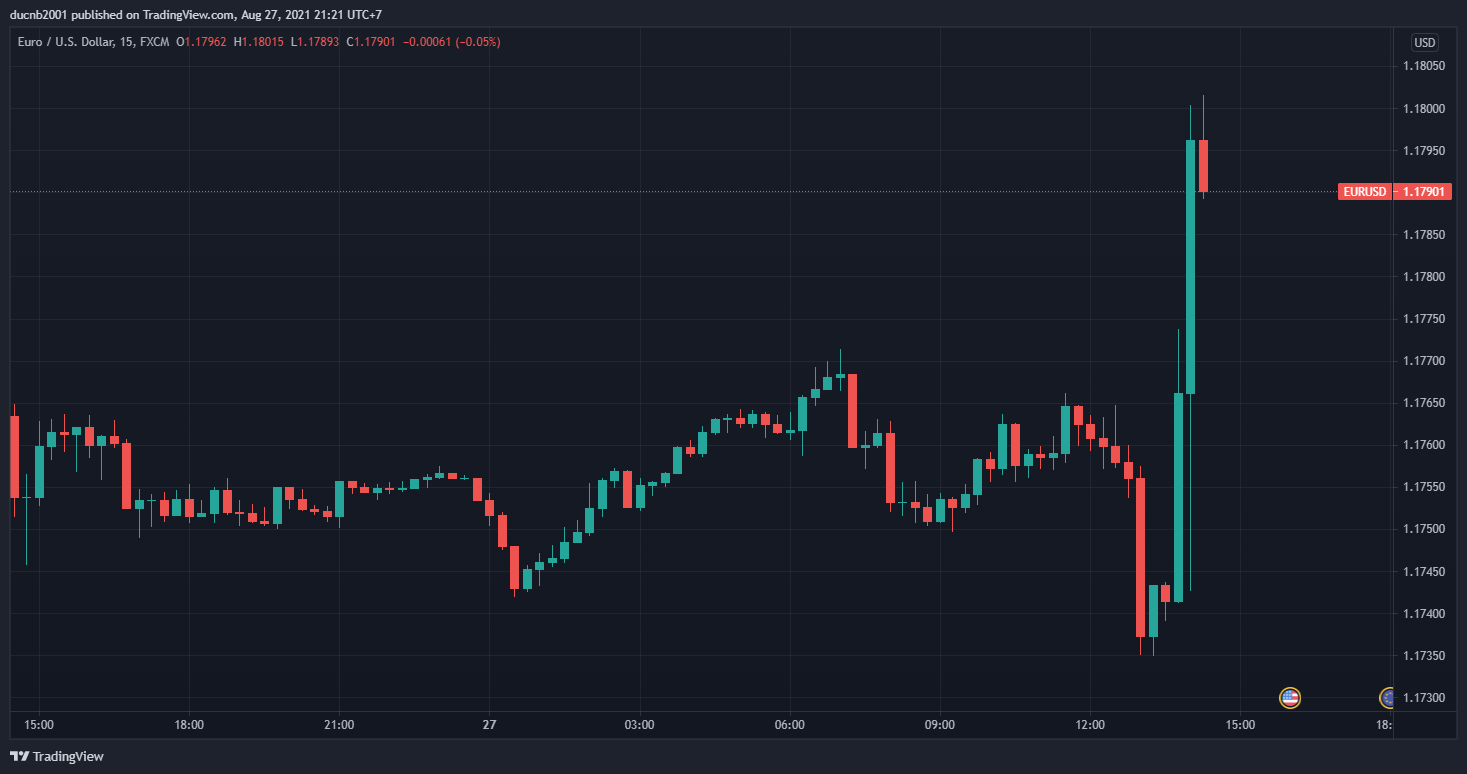Select the 03:00 marker on the time axis
This screenshot has width=1467, height=774.
(x=639, y=724)
